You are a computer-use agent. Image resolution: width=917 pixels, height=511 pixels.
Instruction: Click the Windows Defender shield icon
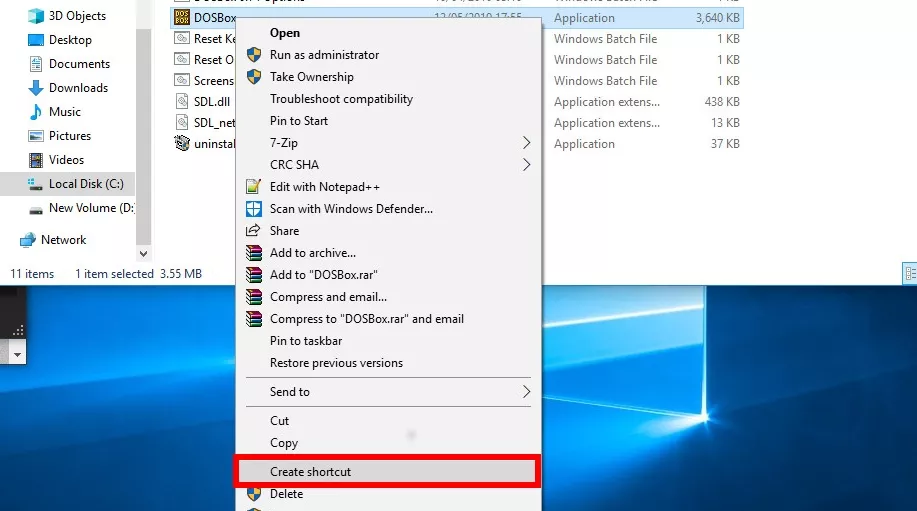click(x=254, y=209)
